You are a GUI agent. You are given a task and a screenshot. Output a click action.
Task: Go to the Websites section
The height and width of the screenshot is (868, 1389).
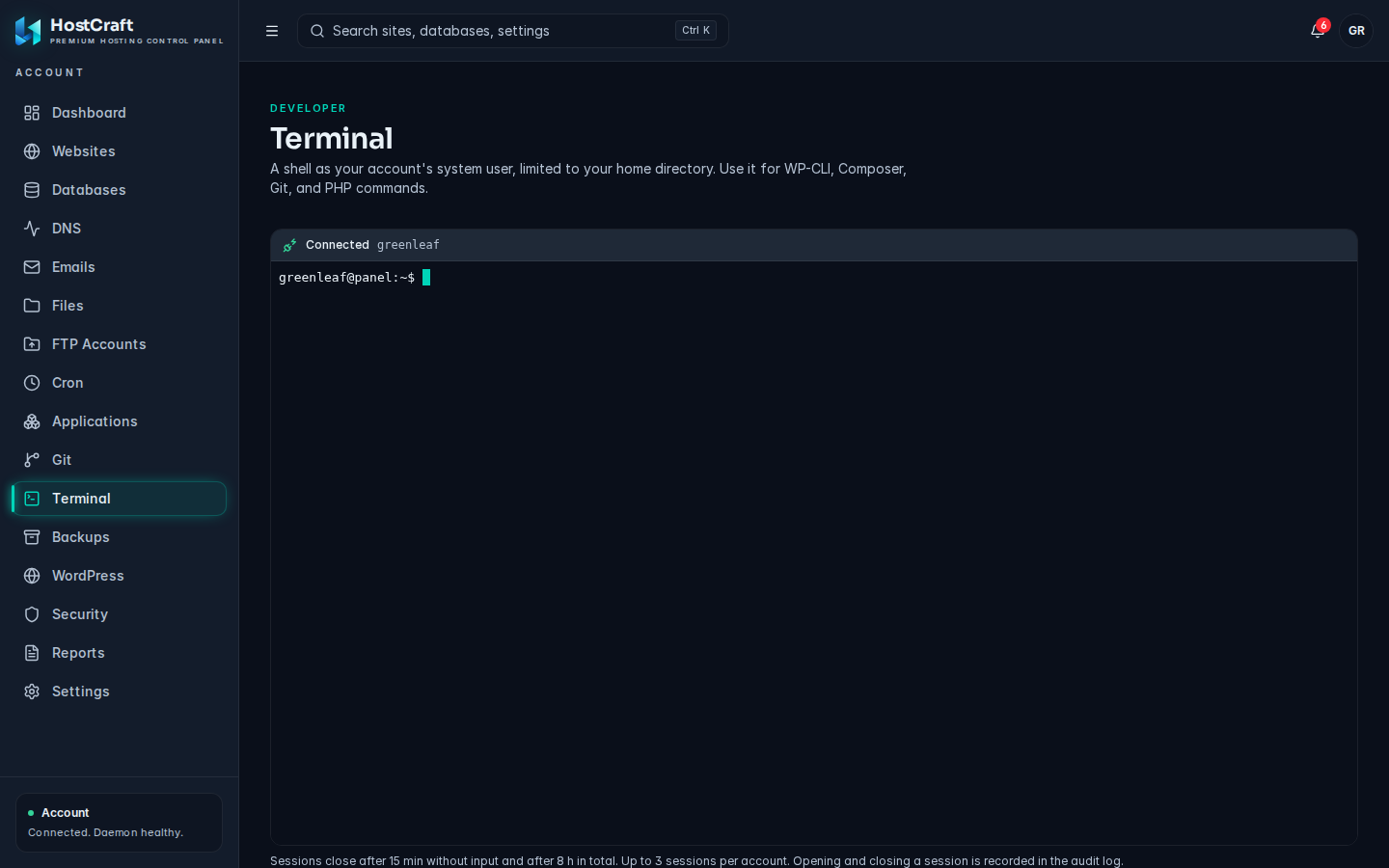tap(120, 151)
